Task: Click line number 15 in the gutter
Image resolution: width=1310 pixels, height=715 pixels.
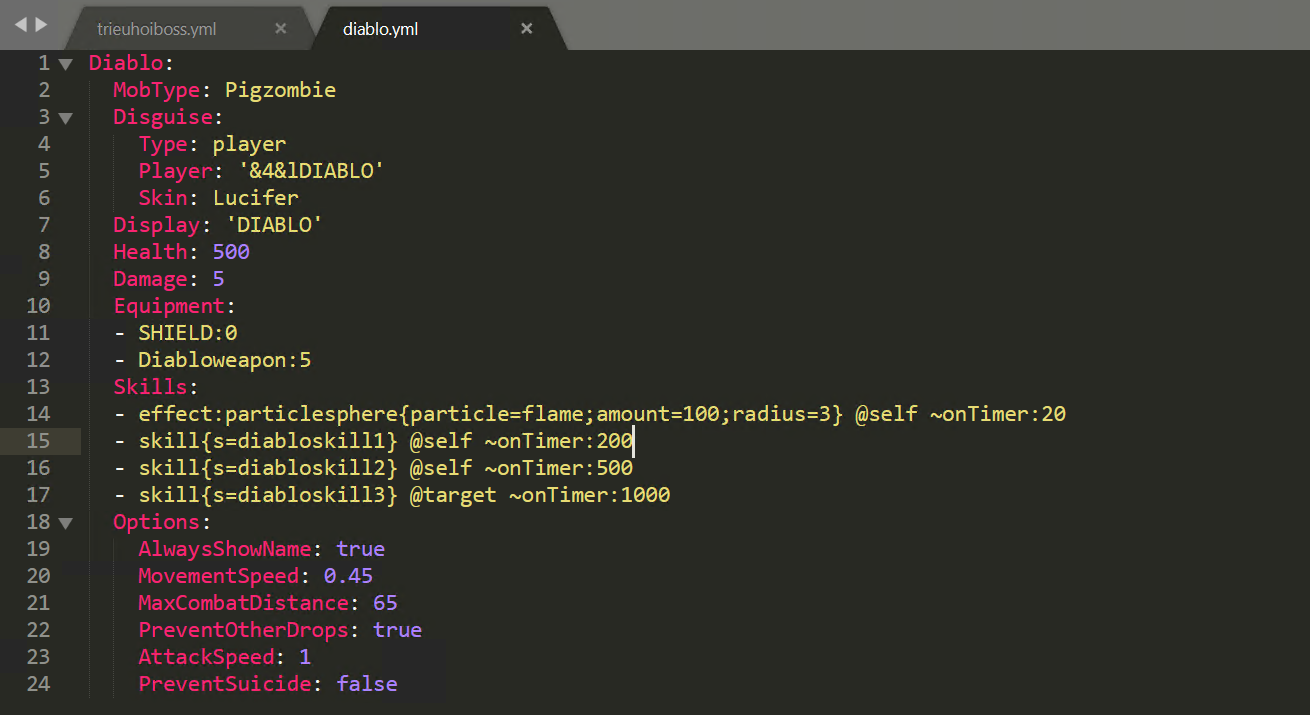Action: [38, 441]
